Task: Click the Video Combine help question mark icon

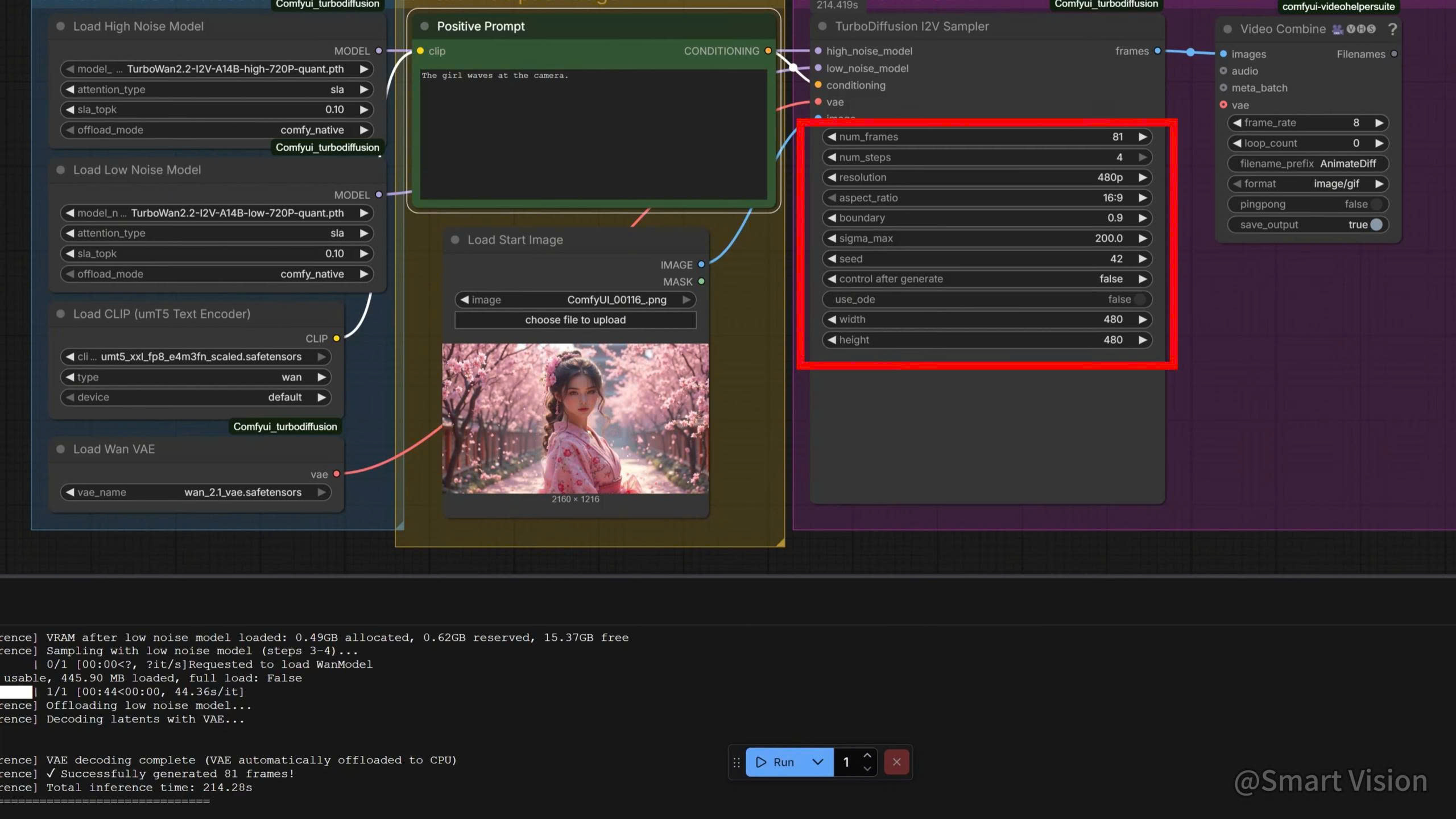Action: [1392, 29]
